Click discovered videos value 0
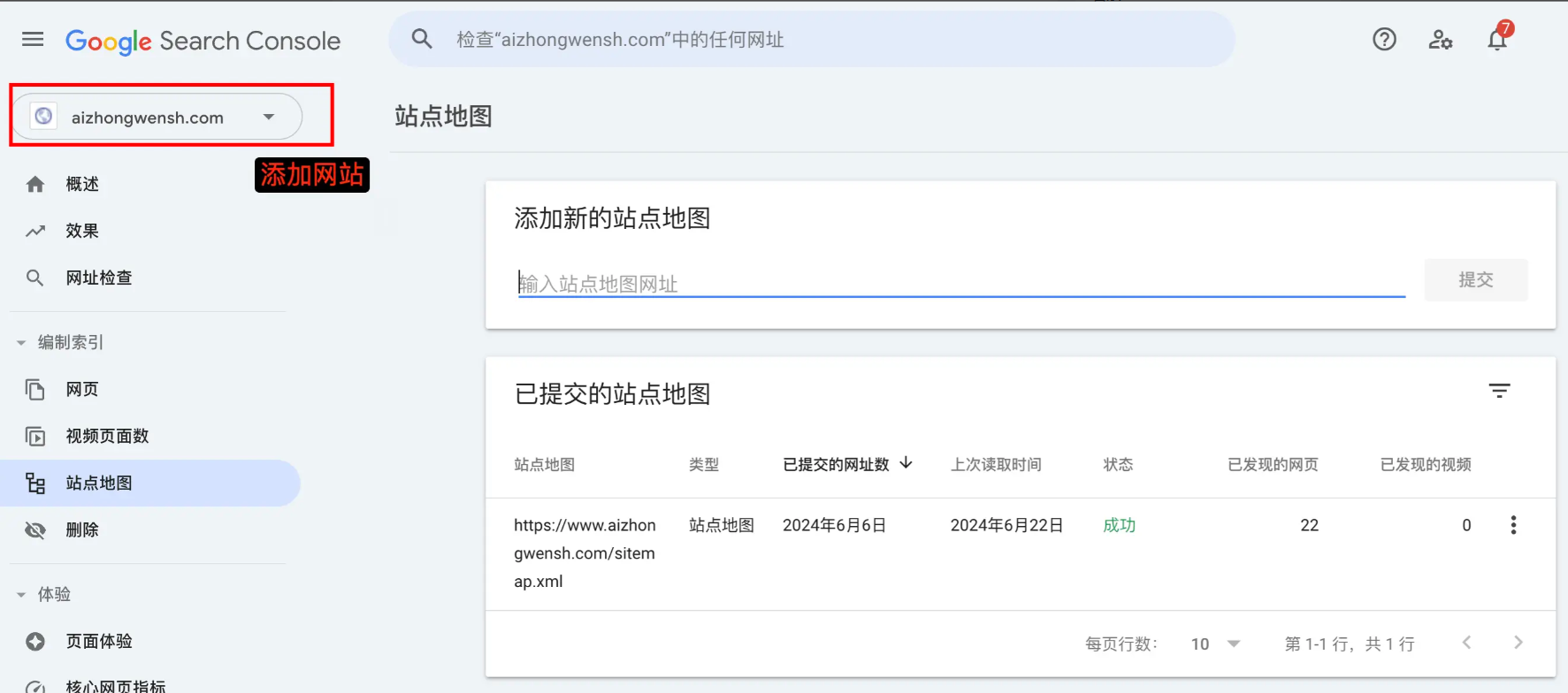This screenshot has width=1568, height=693. tap(1466, 525)
